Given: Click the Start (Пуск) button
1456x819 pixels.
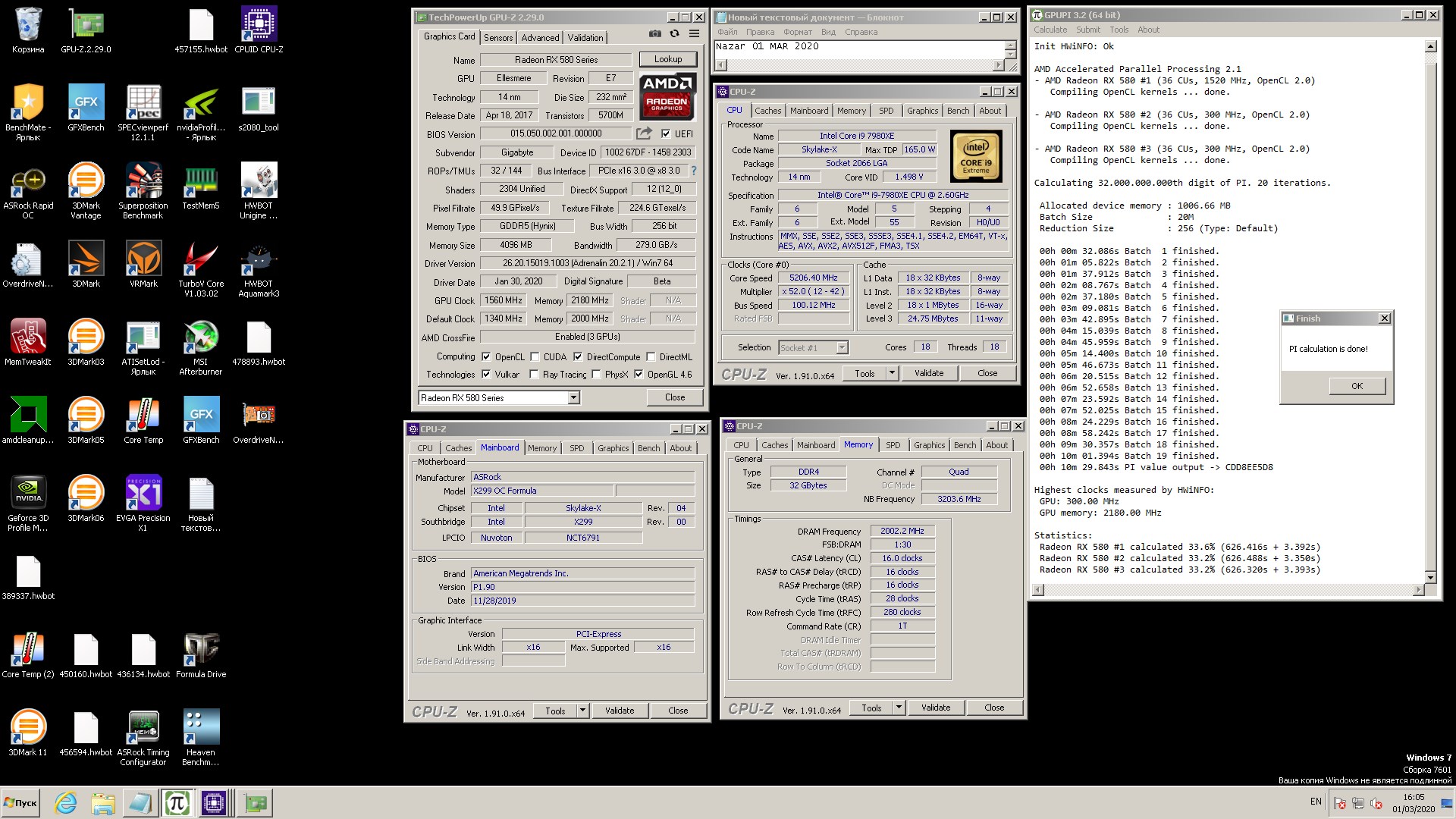Looking at the screenshot, I should (20, 802).
